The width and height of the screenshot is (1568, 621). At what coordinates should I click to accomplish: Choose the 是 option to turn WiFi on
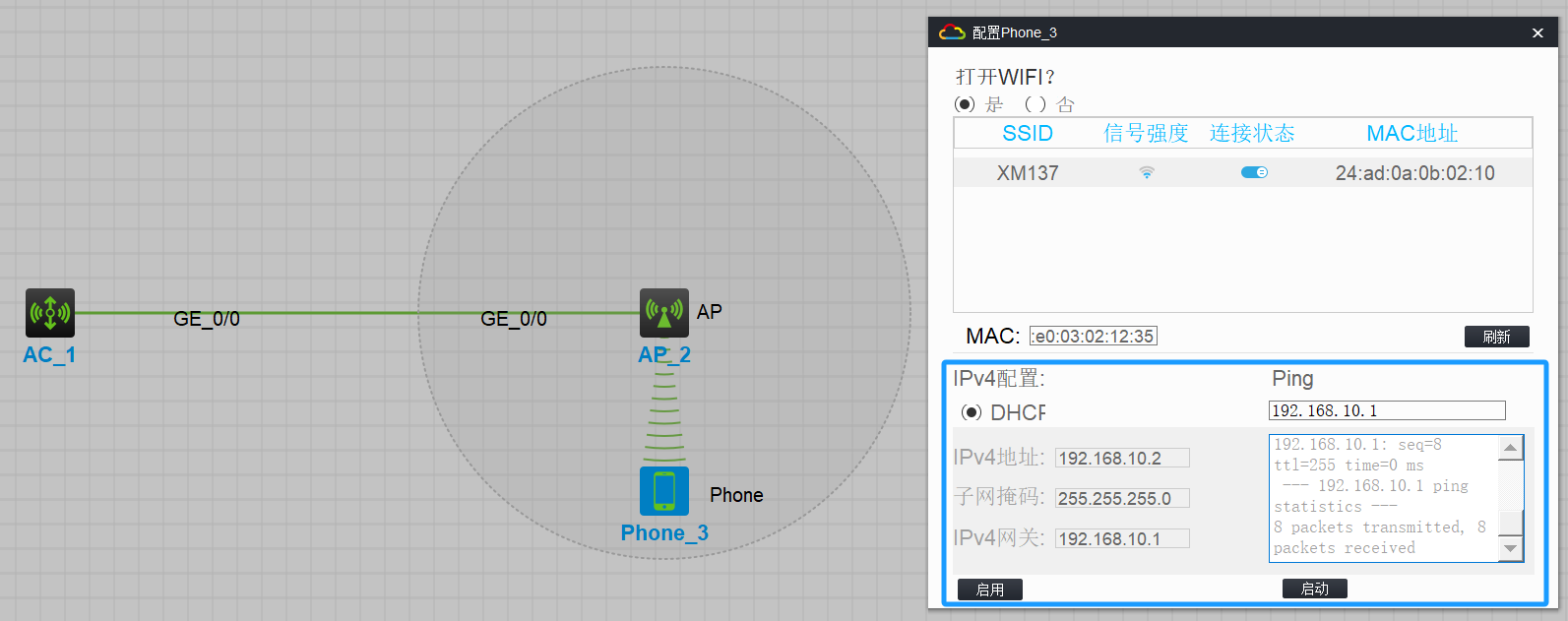[966, 104]
